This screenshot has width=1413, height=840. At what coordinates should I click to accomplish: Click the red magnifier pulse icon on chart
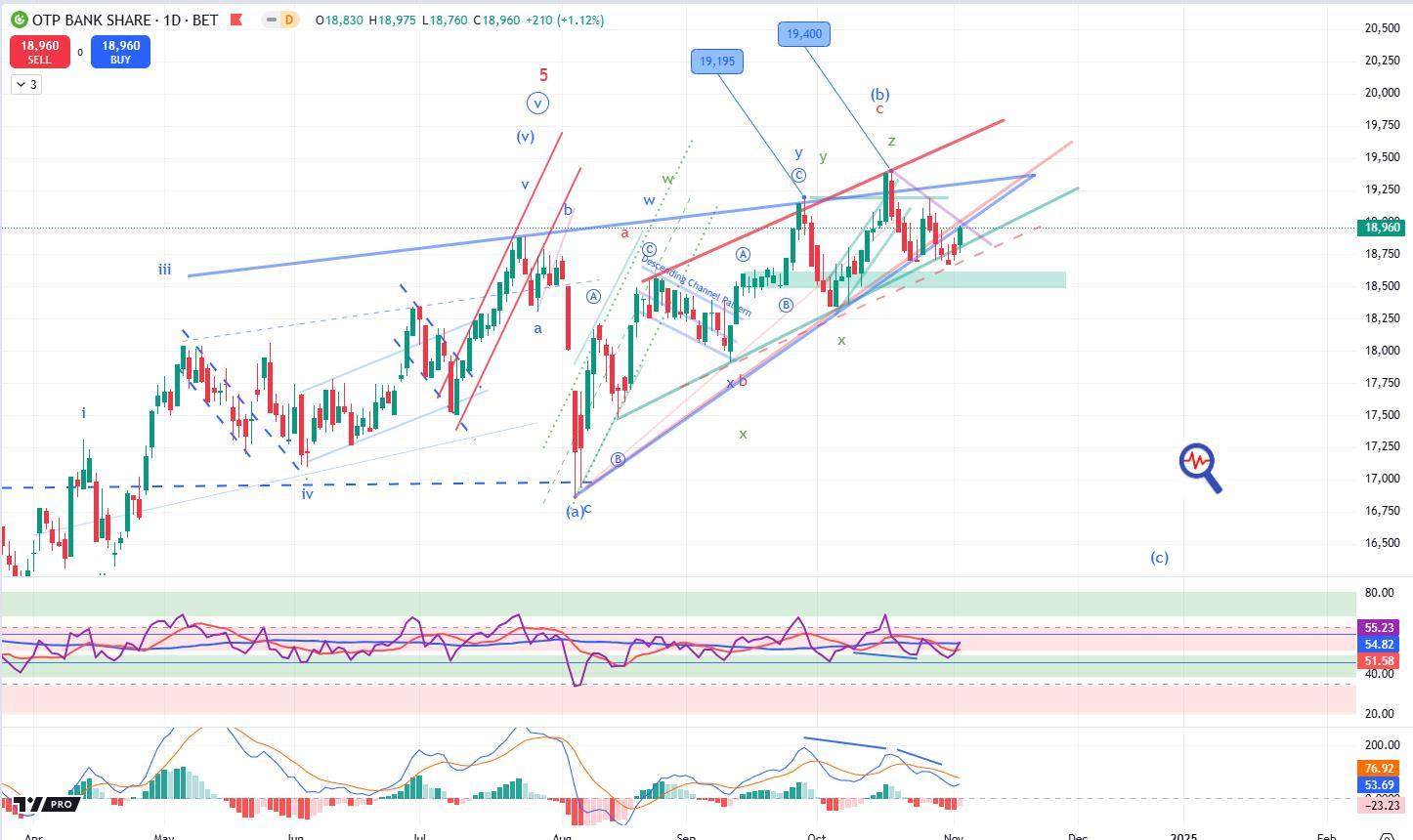click(x=1200, y=468)
